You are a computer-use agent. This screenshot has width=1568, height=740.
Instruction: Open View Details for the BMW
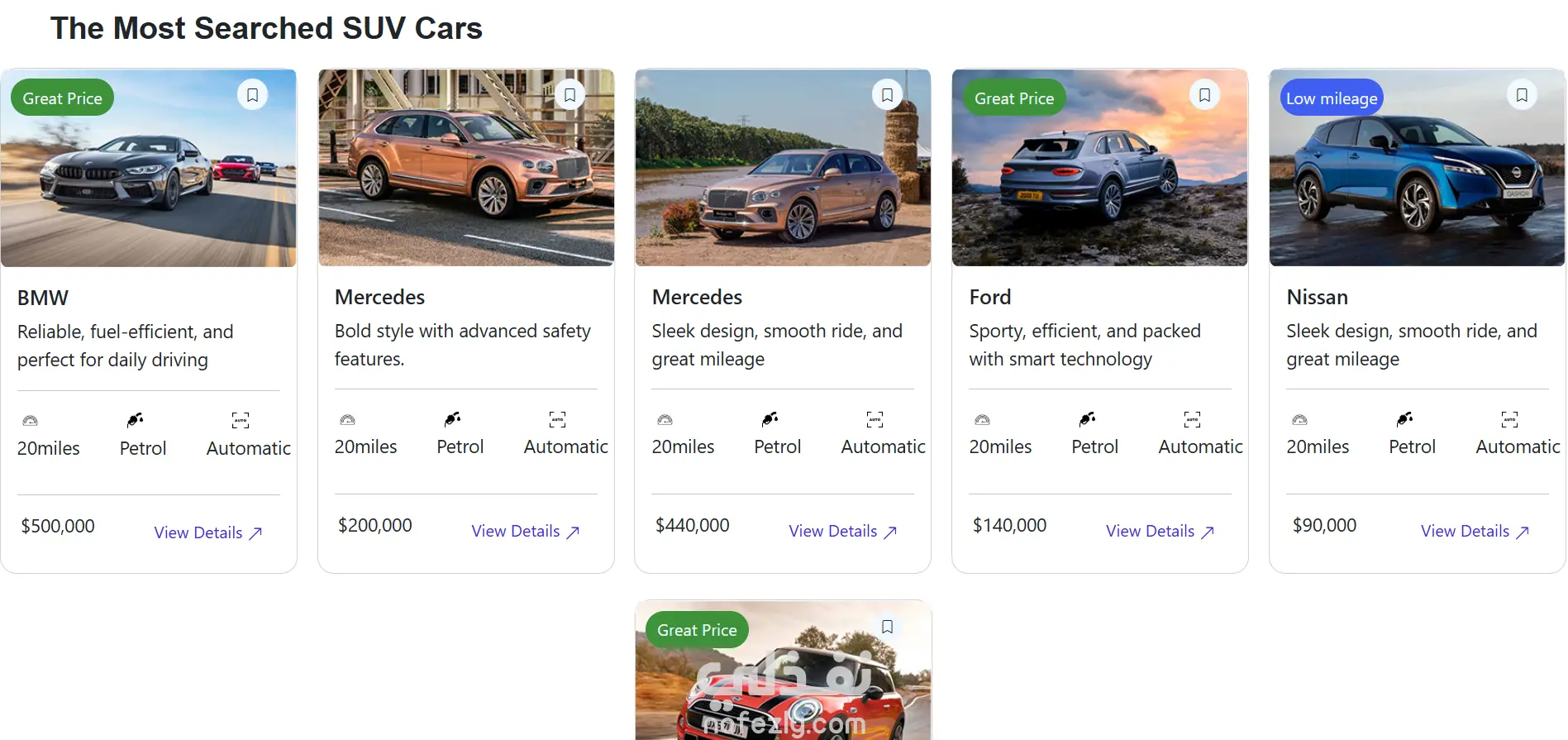pyautogui.click(x=208, y=533)
